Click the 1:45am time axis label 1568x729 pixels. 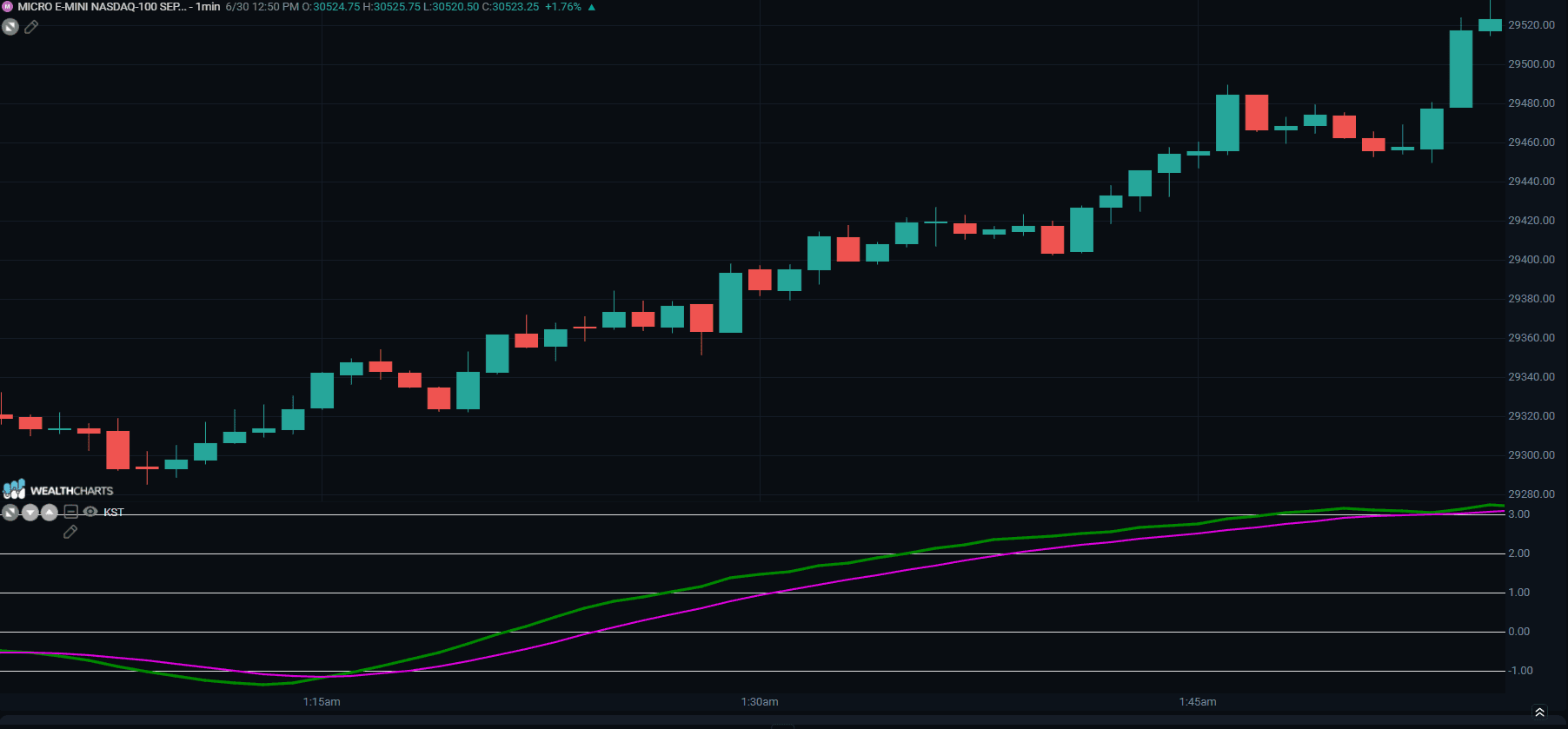pyautogui.click(x=1198, y=702)
